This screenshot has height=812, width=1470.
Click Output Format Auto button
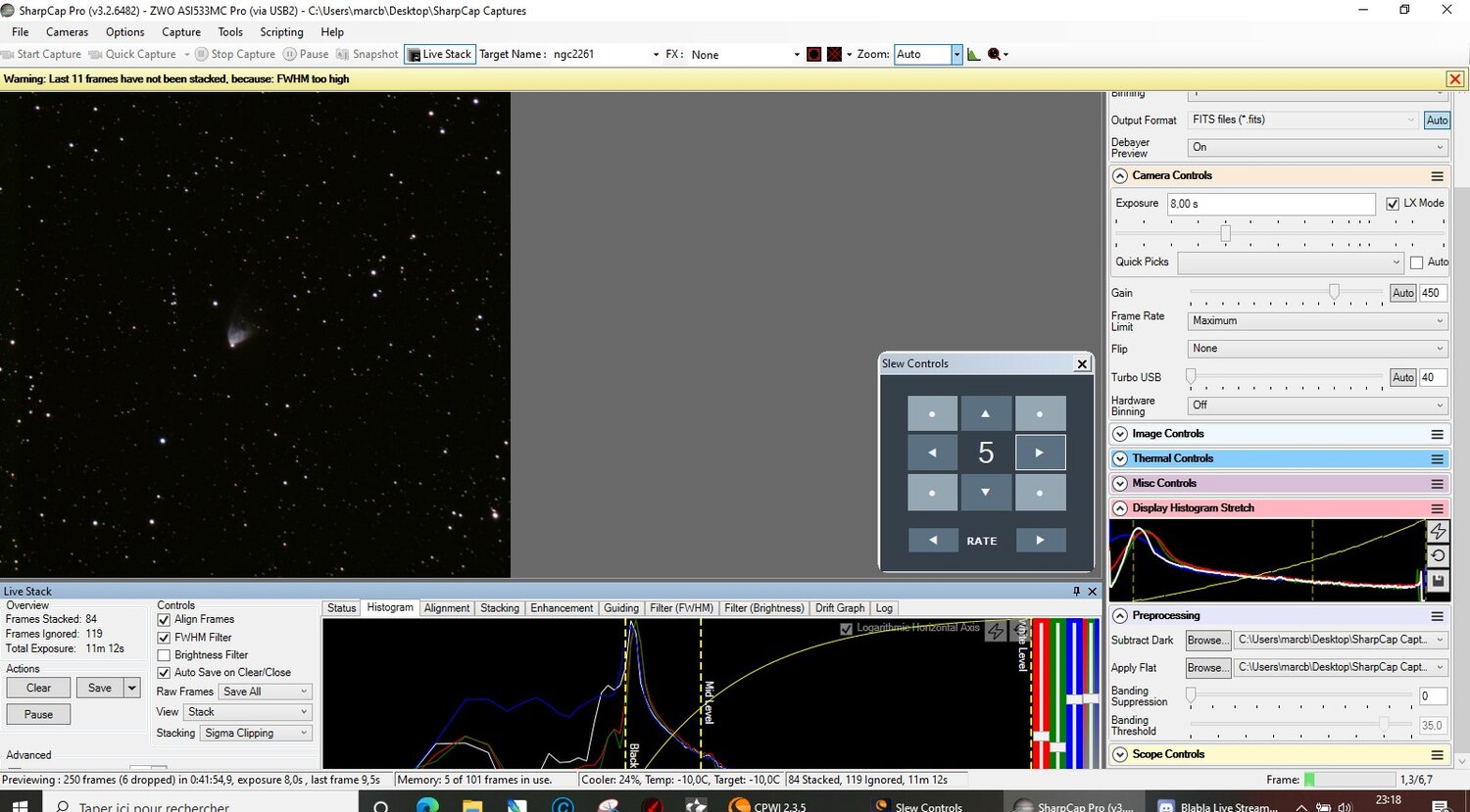click(x=1437, y=120)
